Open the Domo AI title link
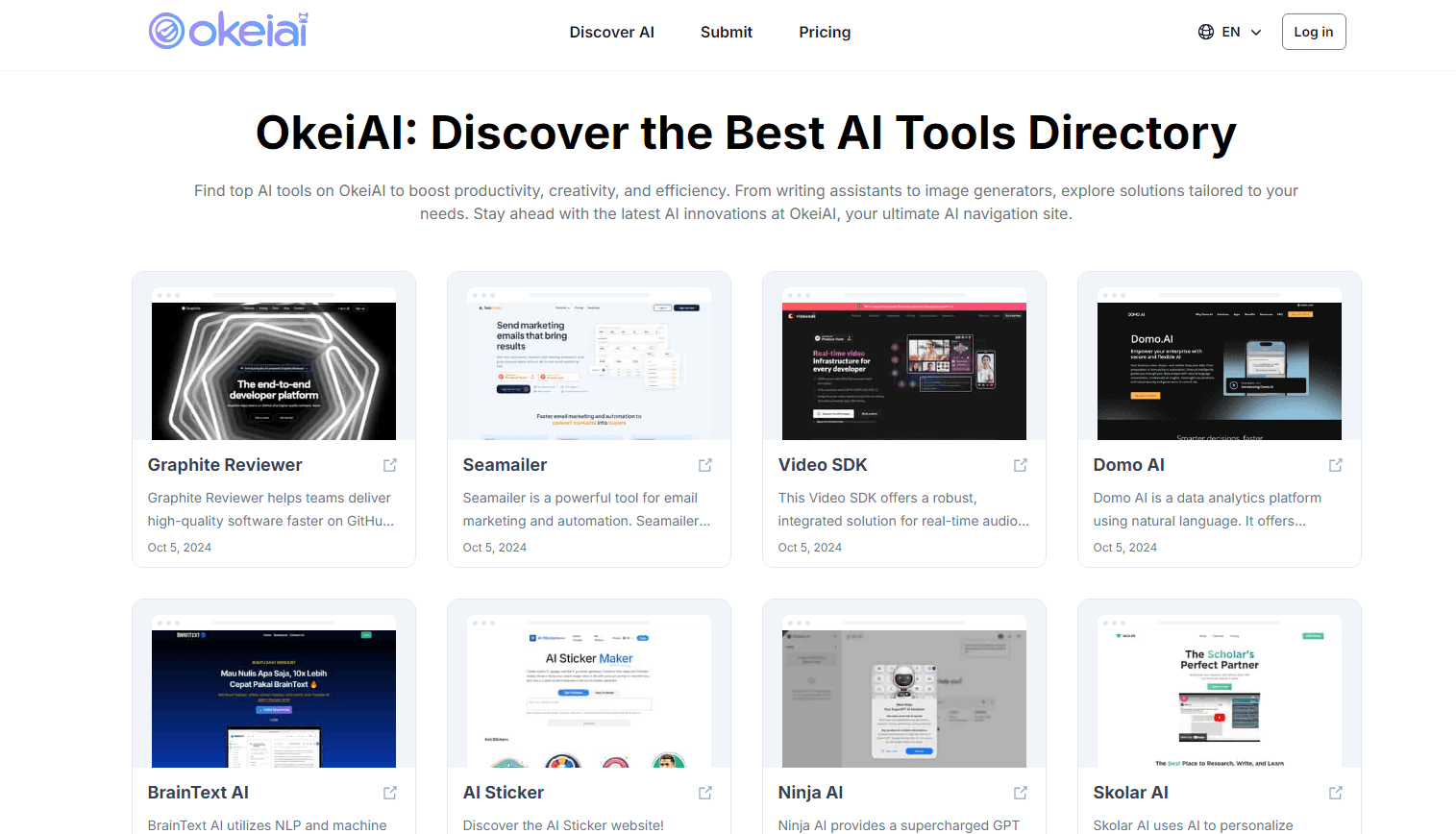The height and width of the screenshot is (834, 1456). (x=1128, y=465)
